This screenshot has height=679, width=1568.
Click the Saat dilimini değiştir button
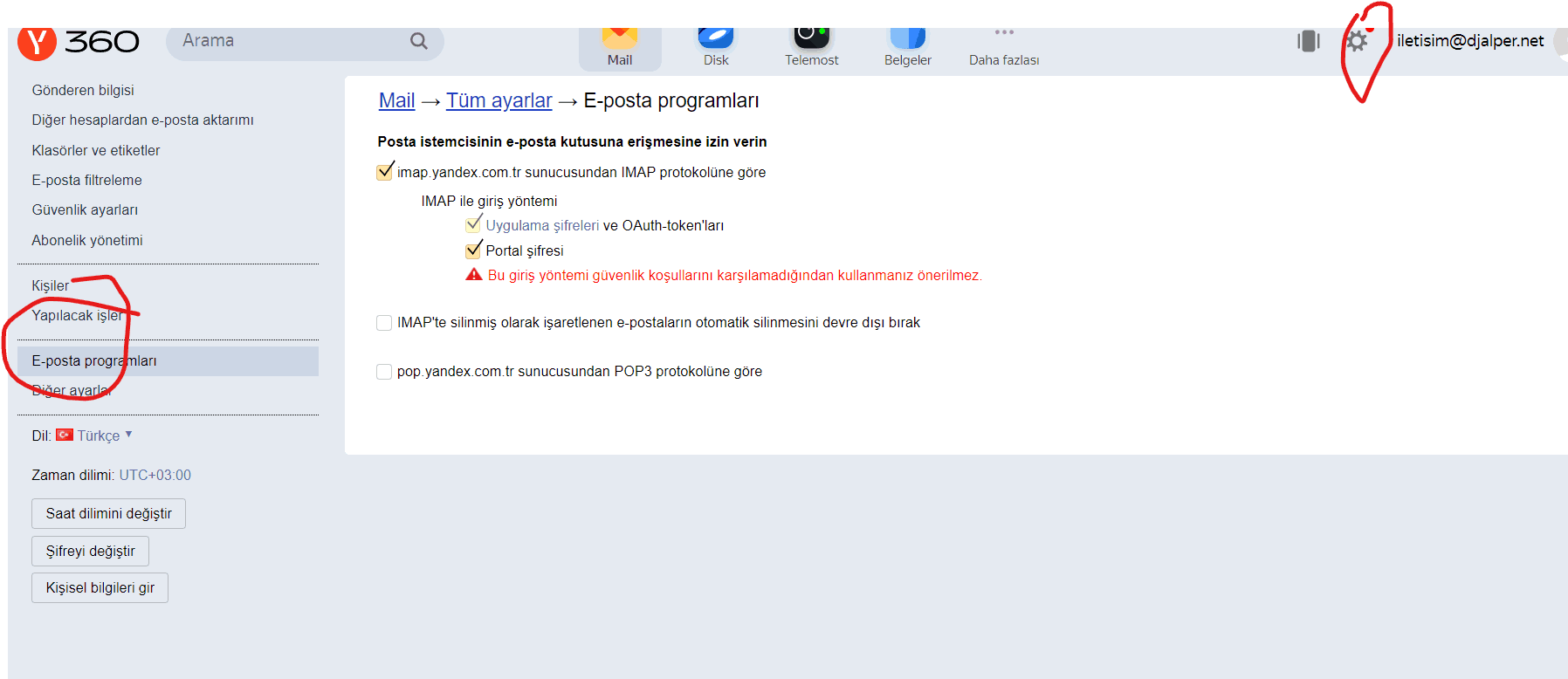pos(108,514)
